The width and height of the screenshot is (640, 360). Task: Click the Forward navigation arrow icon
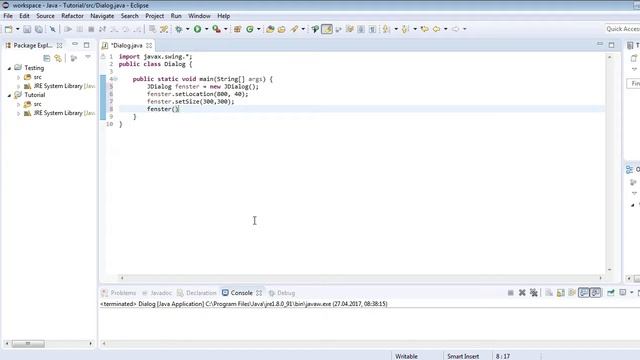456,29
